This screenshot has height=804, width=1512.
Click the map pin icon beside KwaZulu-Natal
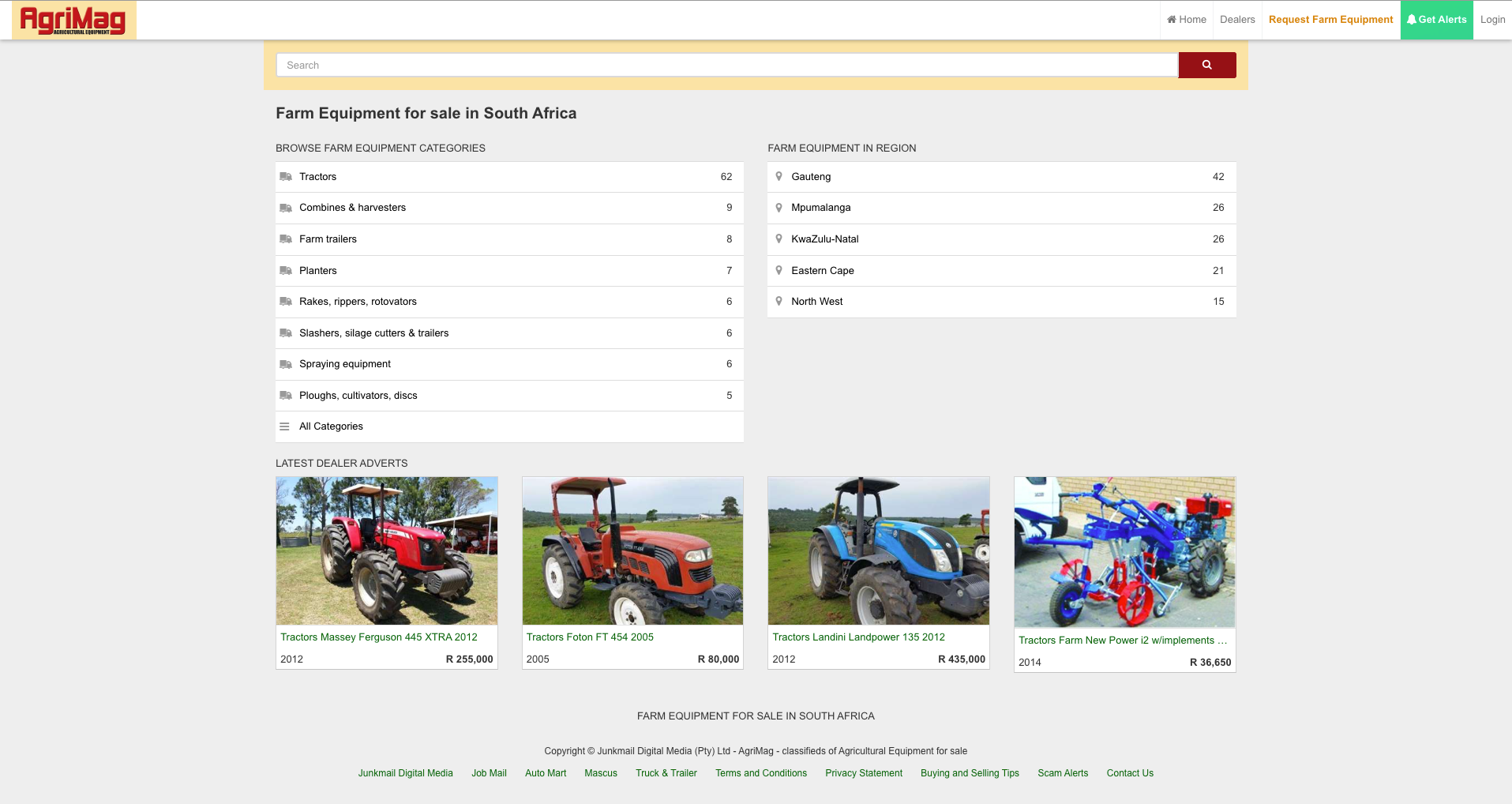pyautogui.click(x=779, y=239)
